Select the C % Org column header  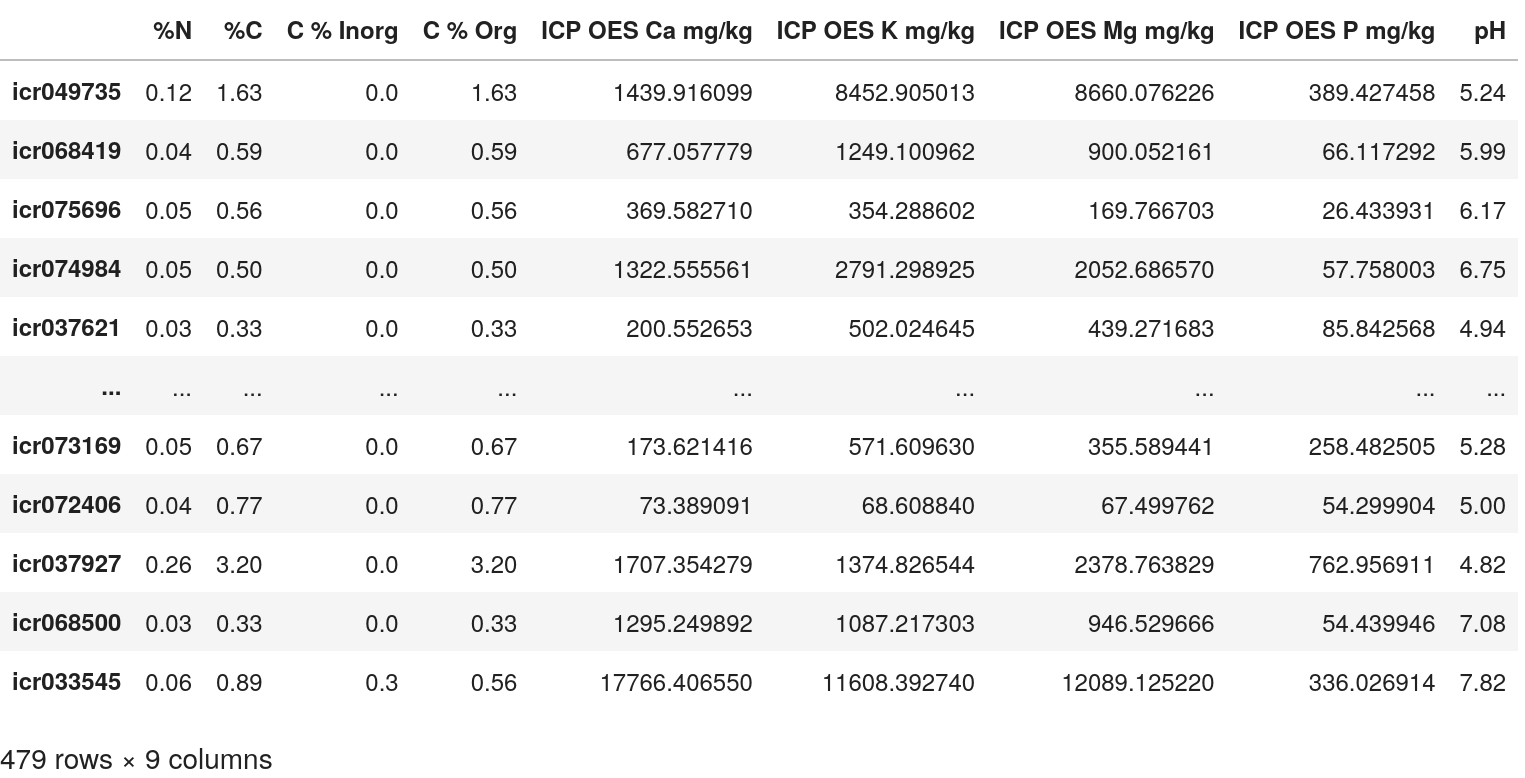(469, 31)
